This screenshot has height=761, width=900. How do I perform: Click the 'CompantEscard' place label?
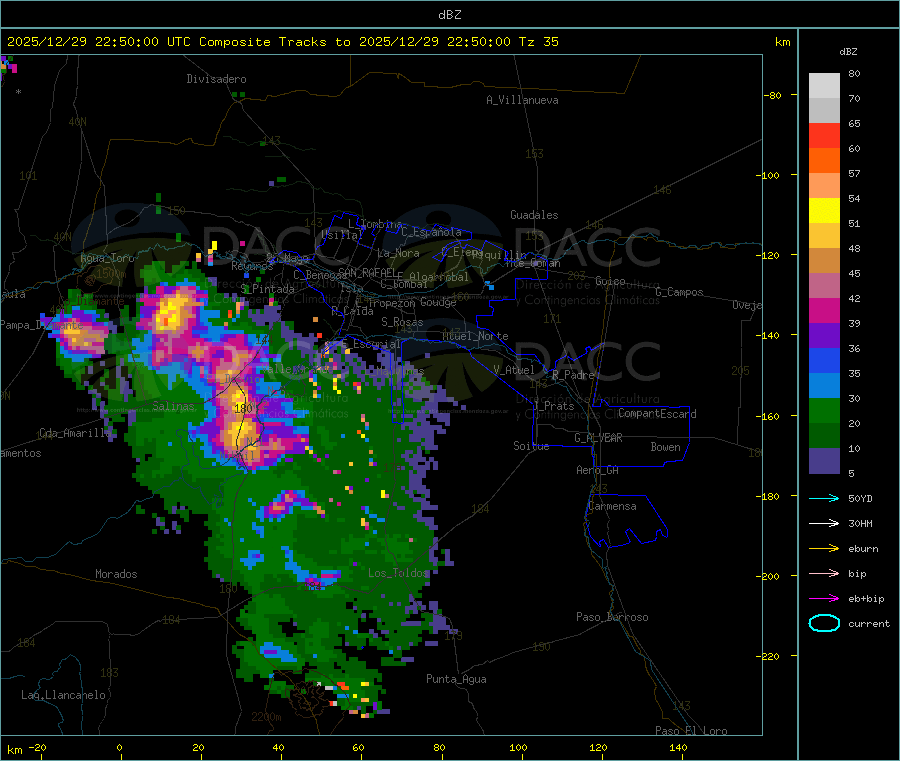[x=658, y=414]
